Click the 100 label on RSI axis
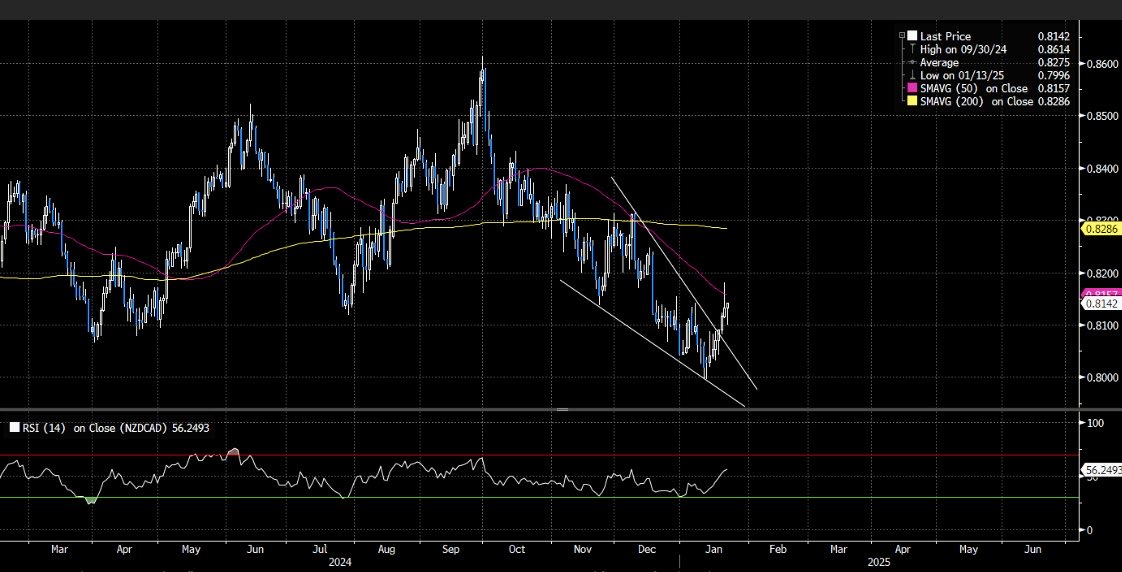 [1095, 423]
